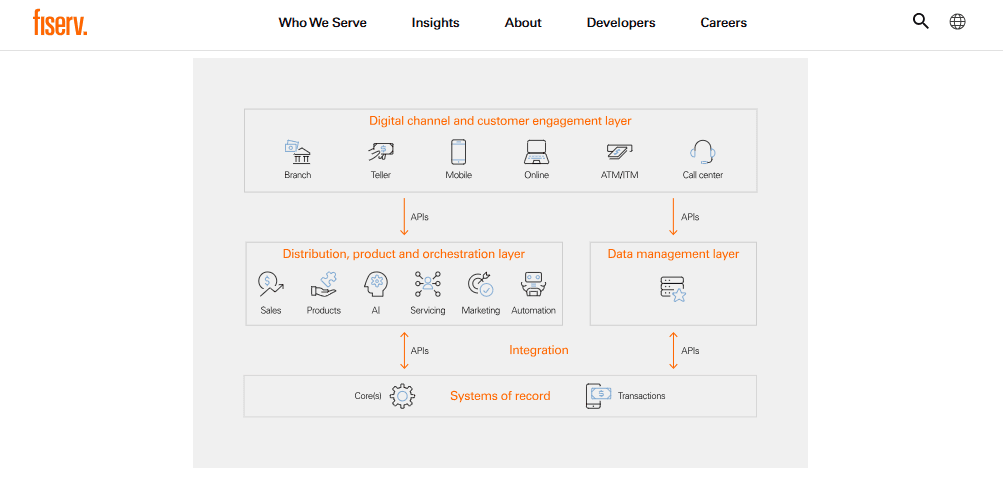Click the 'ATM/ITM' label

tap(619, 175)
